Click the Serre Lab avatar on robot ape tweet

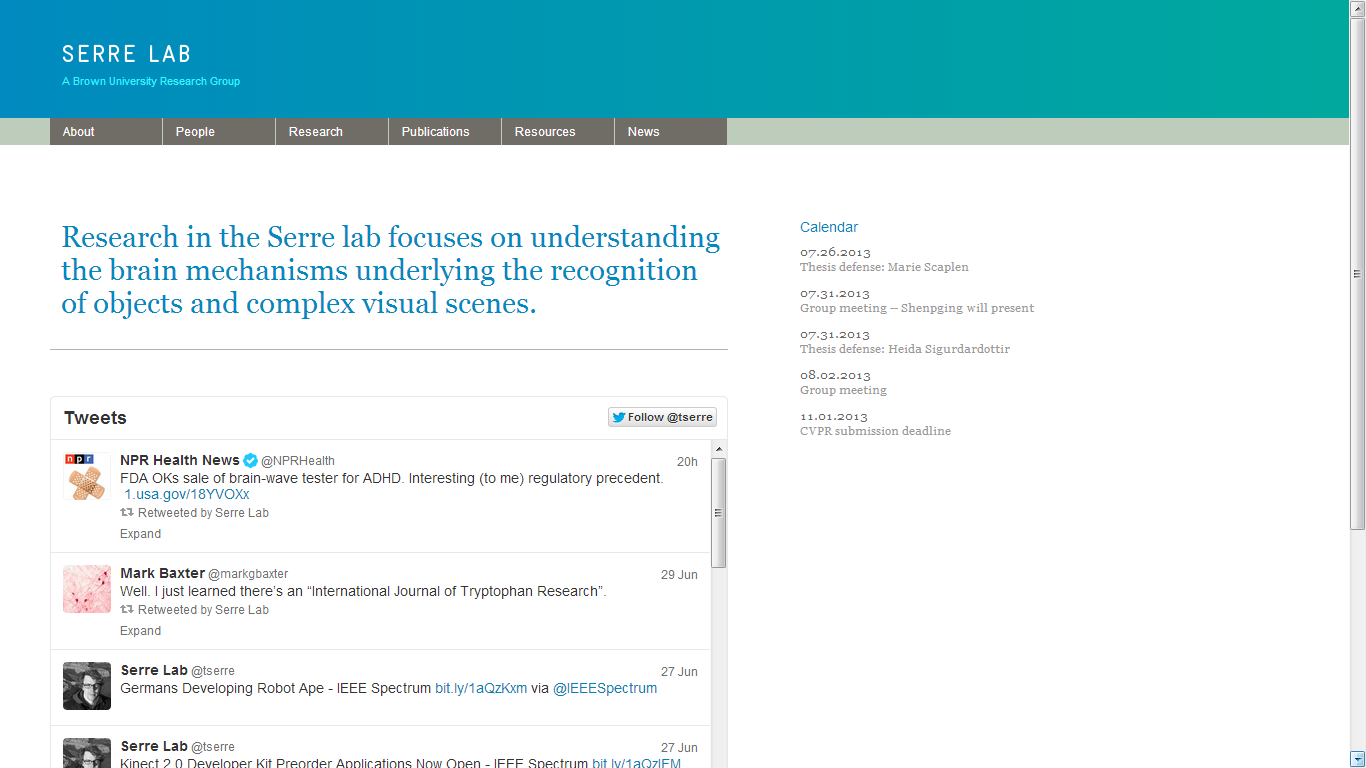pos(87,686)
